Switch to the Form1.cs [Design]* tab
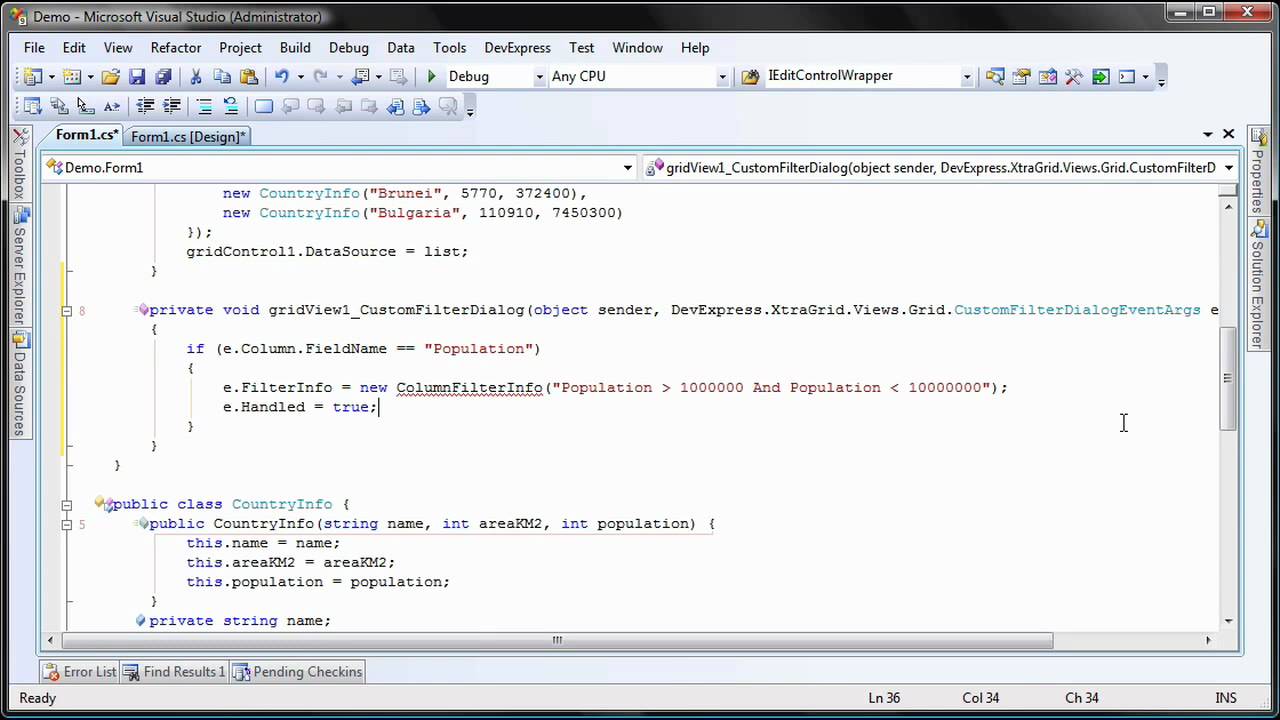 pos(188,137)
